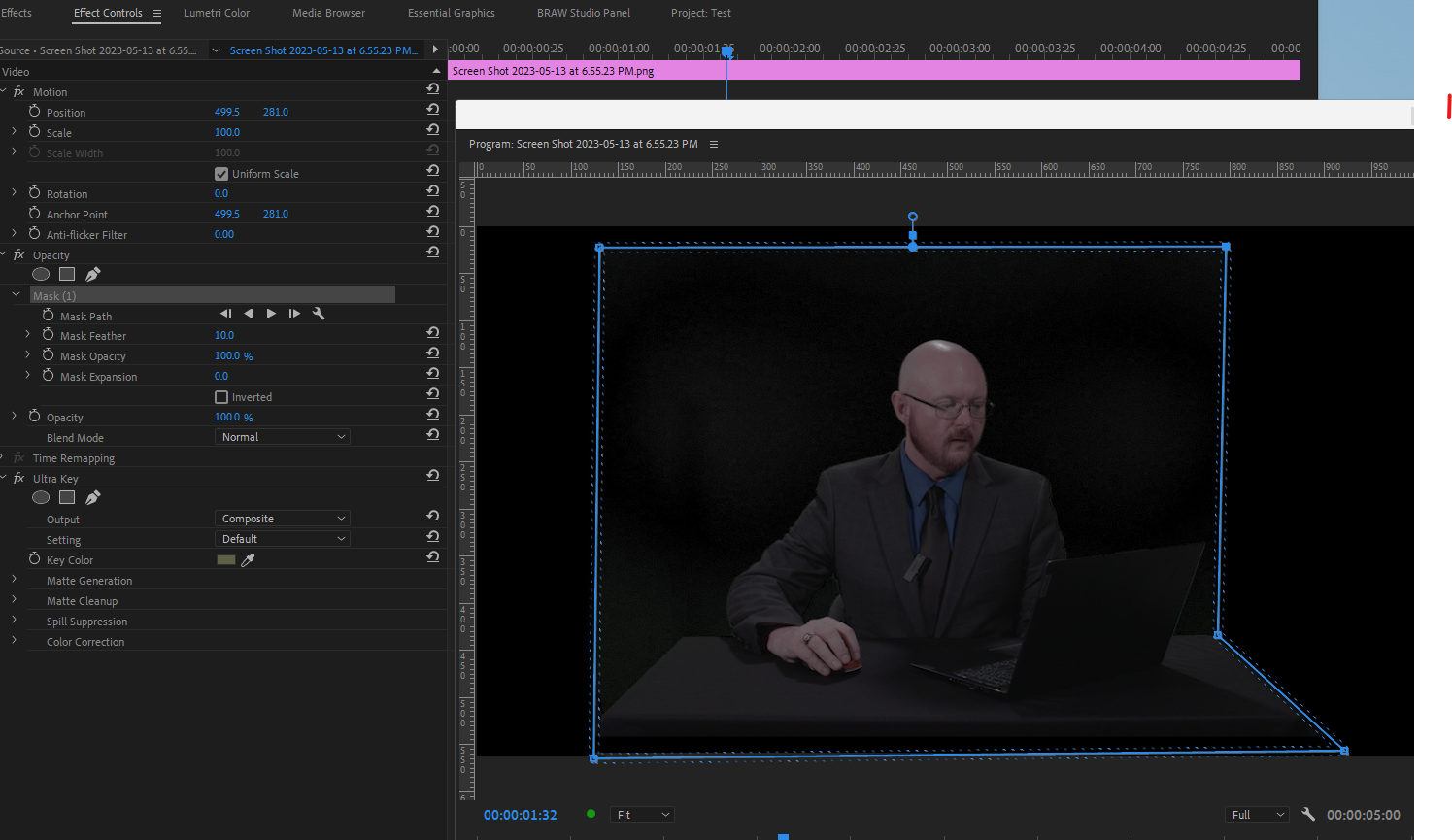The height and width of the screenshot is (840, 1452).
Task: Open the Essential Graphics panel tab
Action: [451, 13]
